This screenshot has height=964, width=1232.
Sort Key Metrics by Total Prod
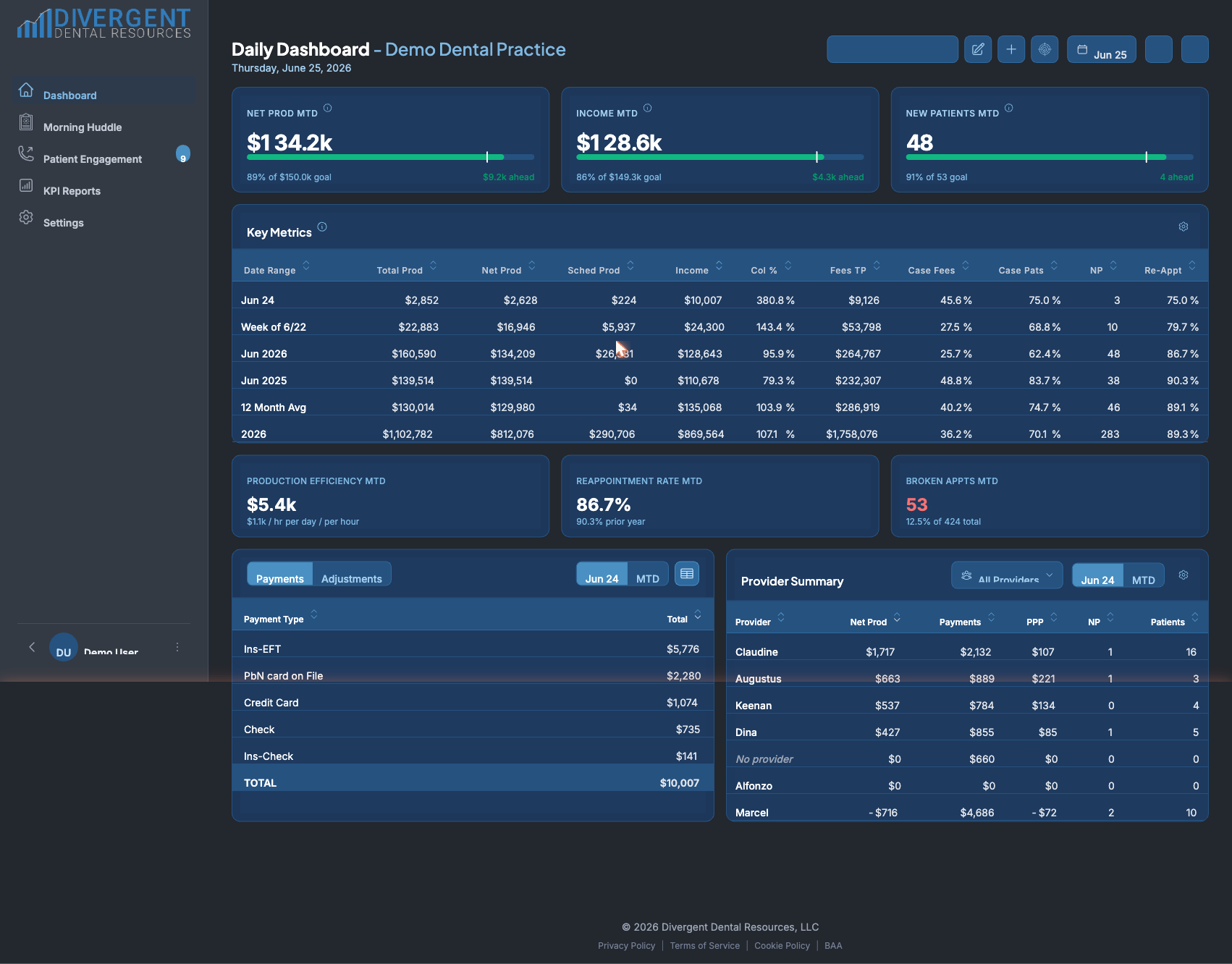click(x=407, y=269)
